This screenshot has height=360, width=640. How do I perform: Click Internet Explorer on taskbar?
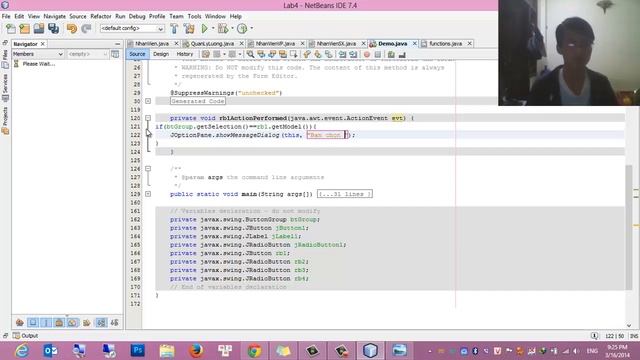22,351
